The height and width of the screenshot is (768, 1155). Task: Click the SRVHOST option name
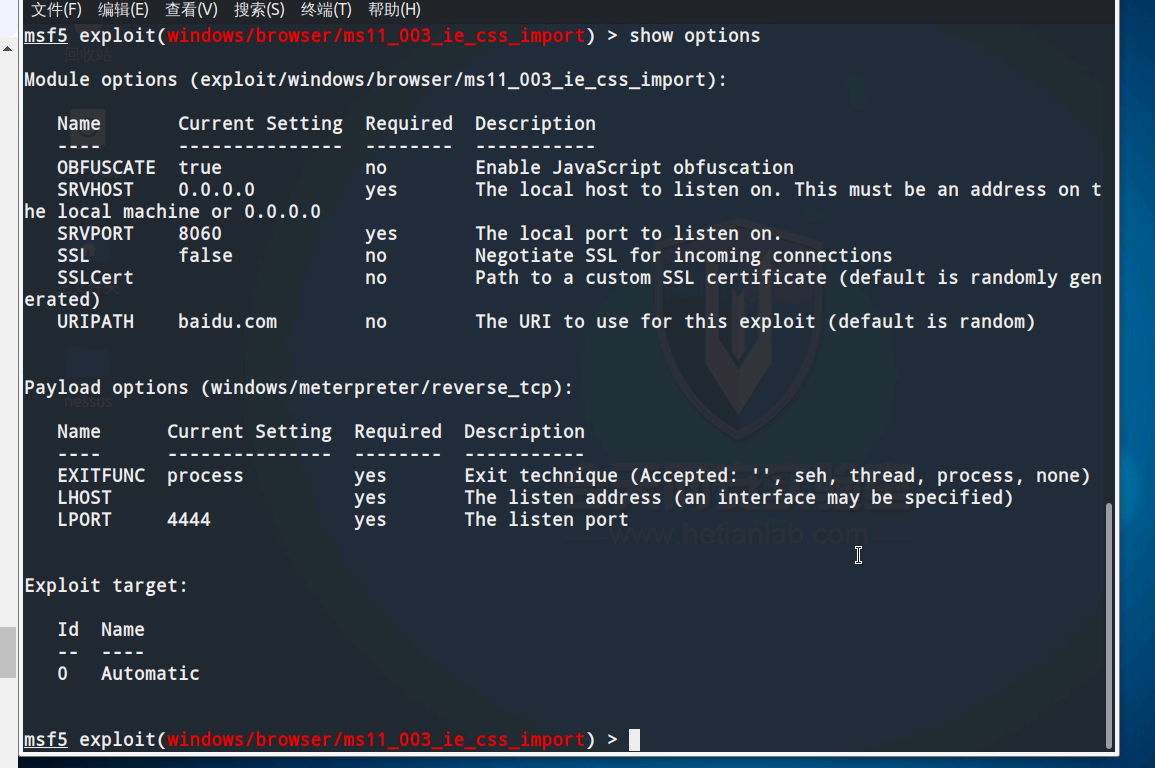pos(95,190)
